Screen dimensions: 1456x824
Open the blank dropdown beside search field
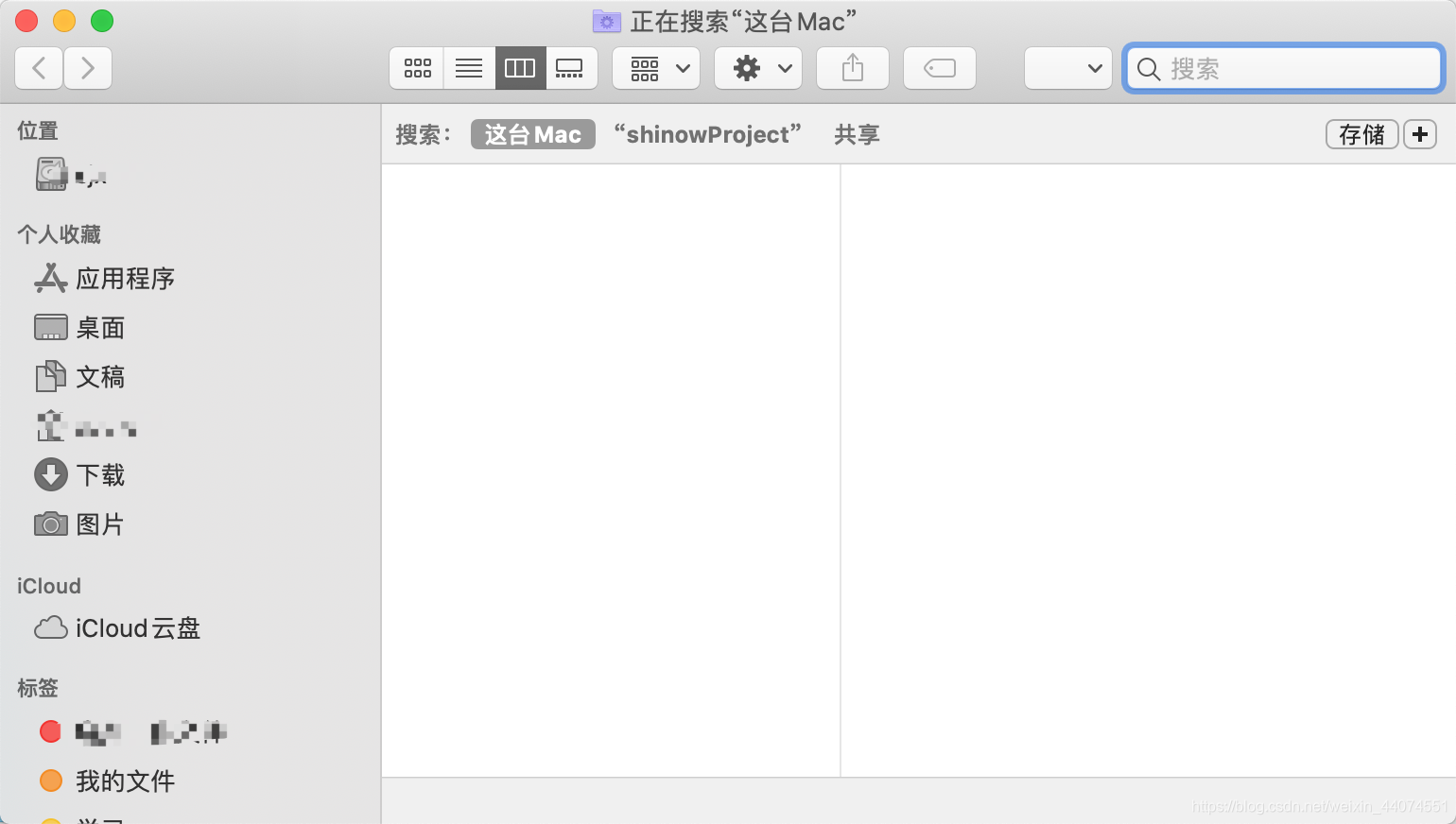1068,68
